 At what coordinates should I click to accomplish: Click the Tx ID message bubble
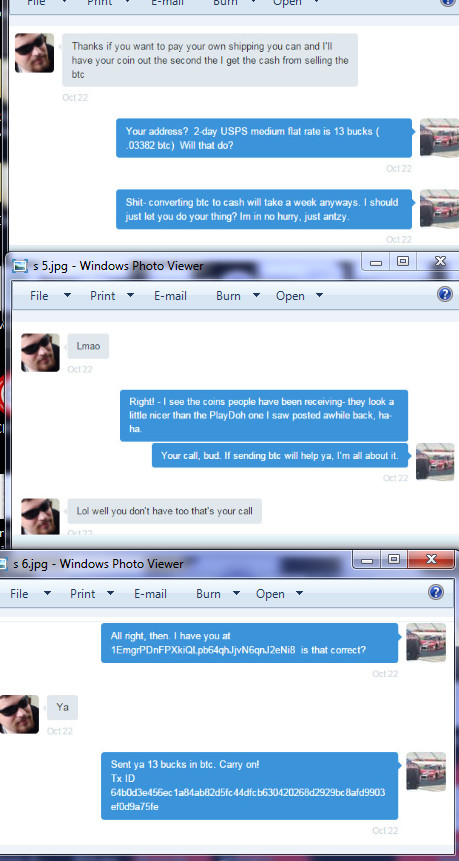[250, 786]
